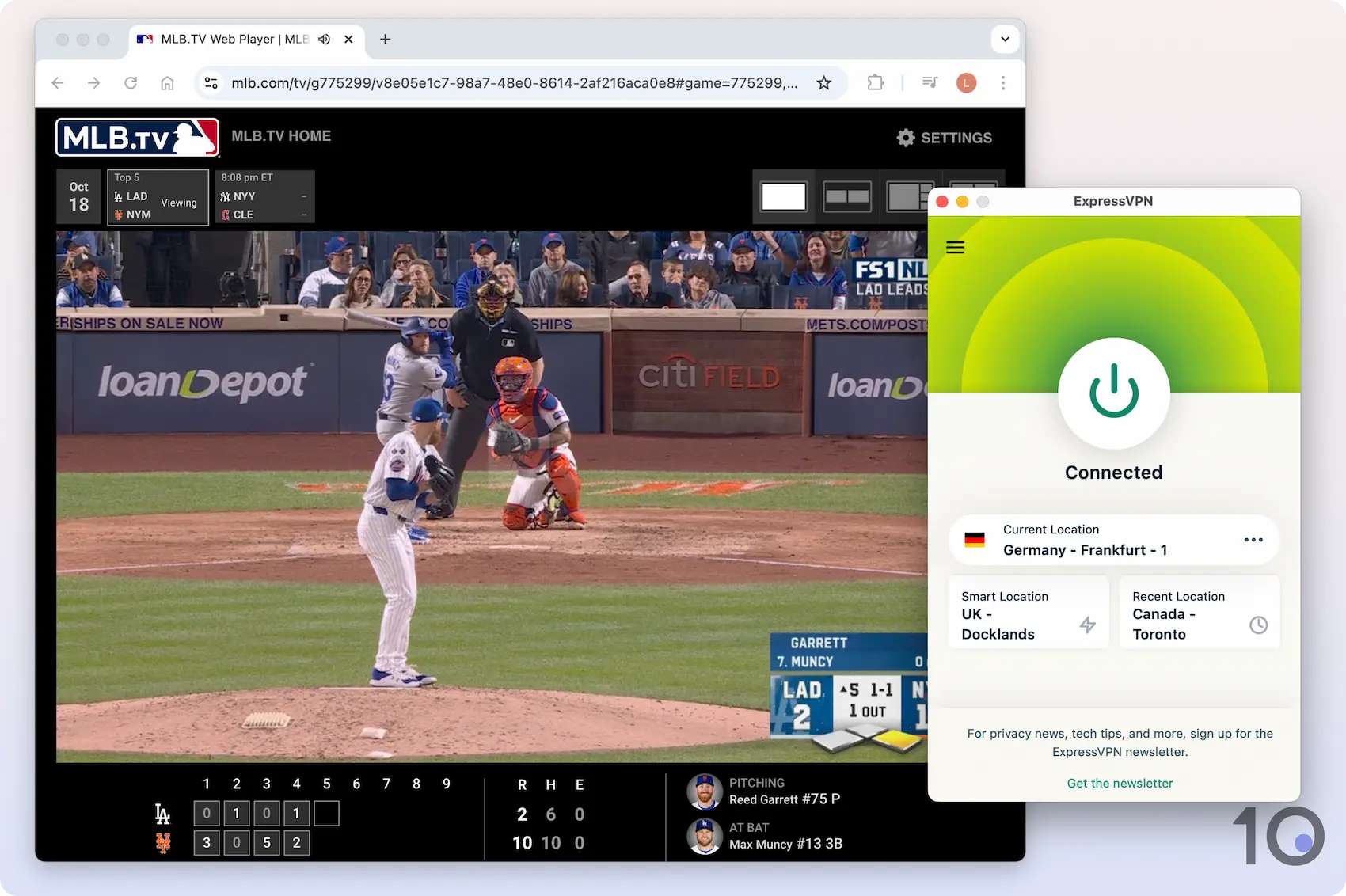This screenshot has width=1346, height=896.
Task: Select single video layout view
Action: pyautogui.click(x=784, y=196)
